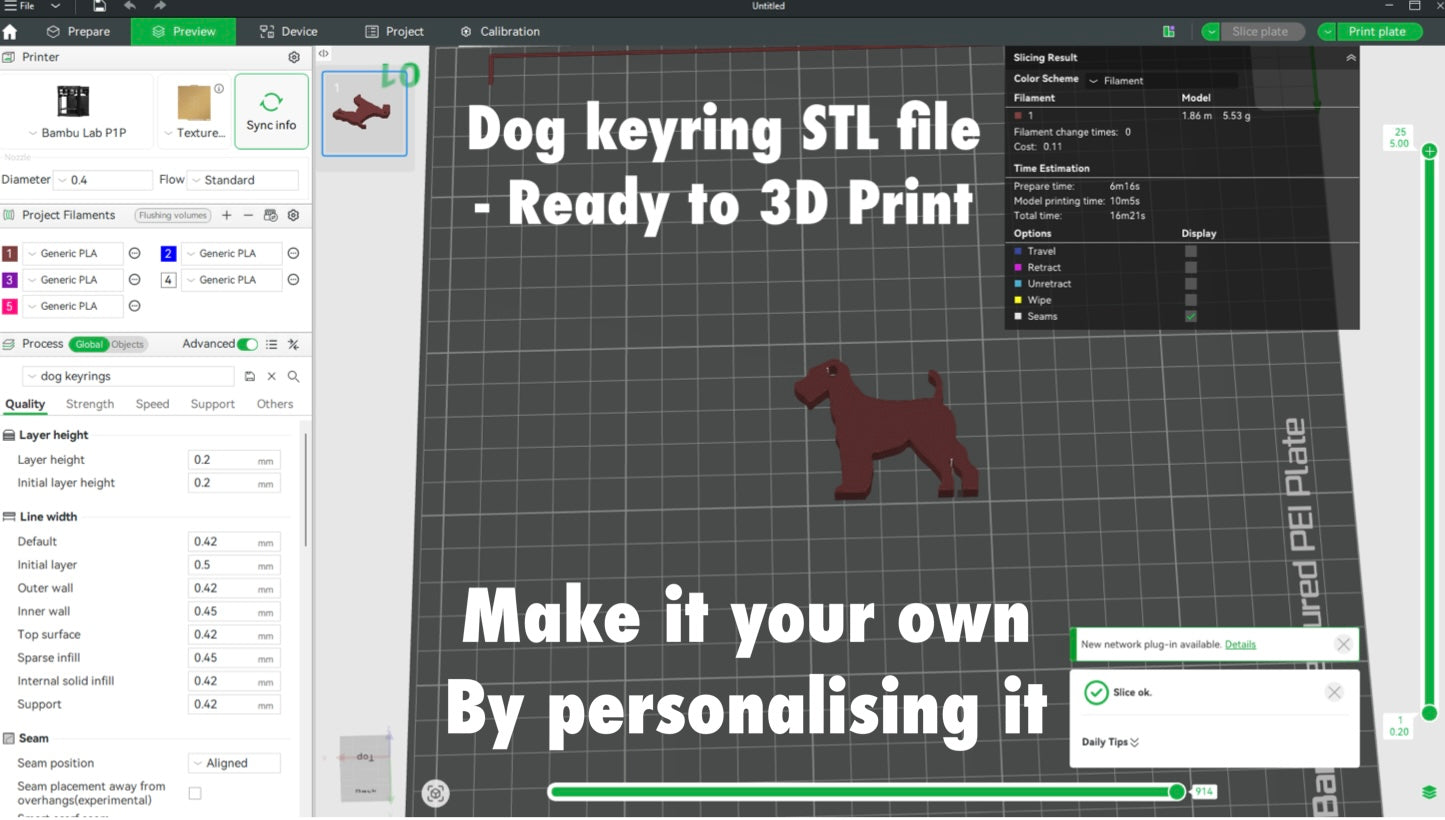1445x820 pixels.
Task: Switch to the Prepare tab
Action: pos(78,32)
